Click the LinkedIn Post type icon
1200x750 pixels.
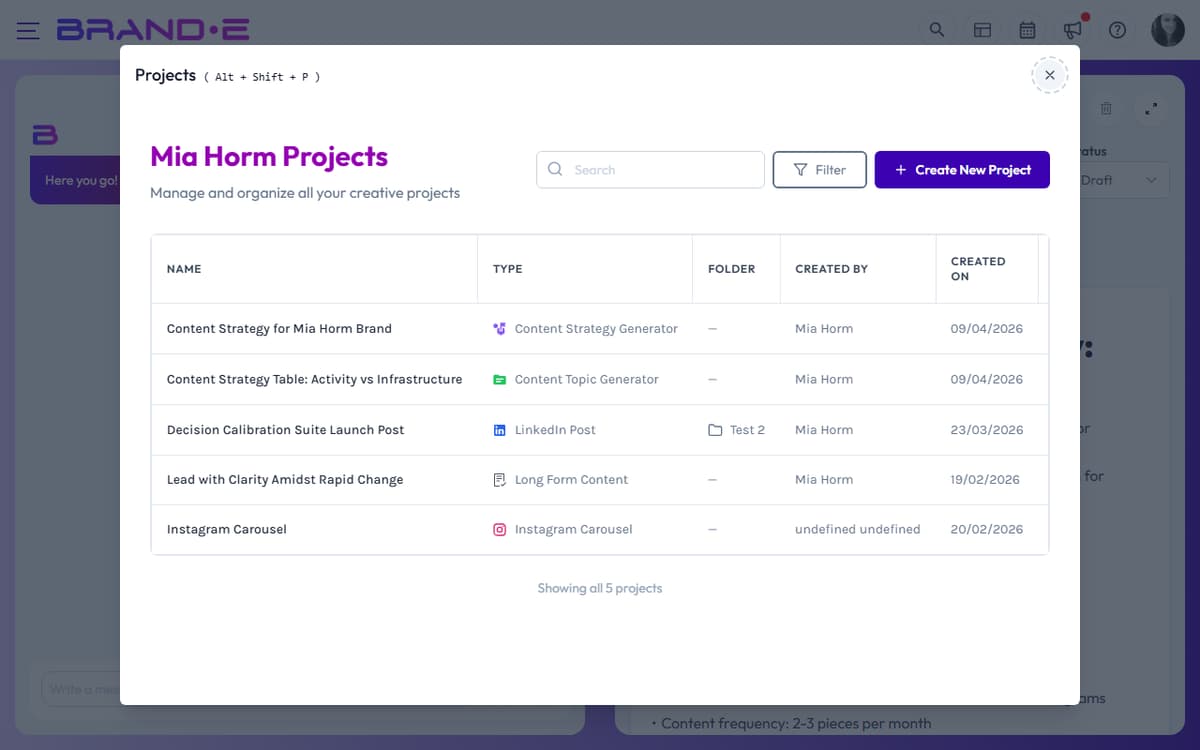[500, 430]
